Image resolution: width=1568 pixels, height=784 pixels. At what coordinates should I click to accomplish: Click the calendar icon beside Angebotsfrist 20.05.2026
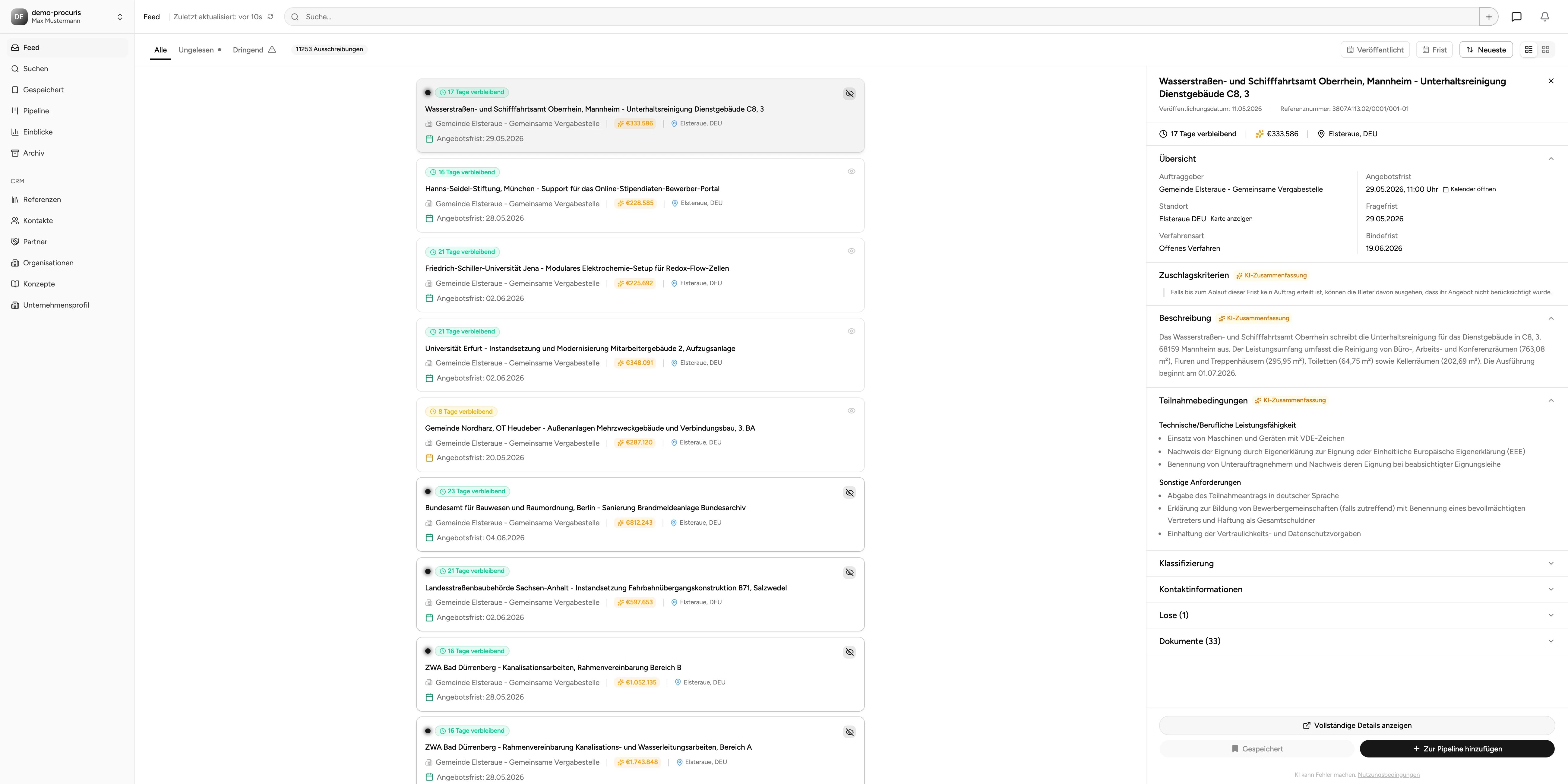click(429, 458)
